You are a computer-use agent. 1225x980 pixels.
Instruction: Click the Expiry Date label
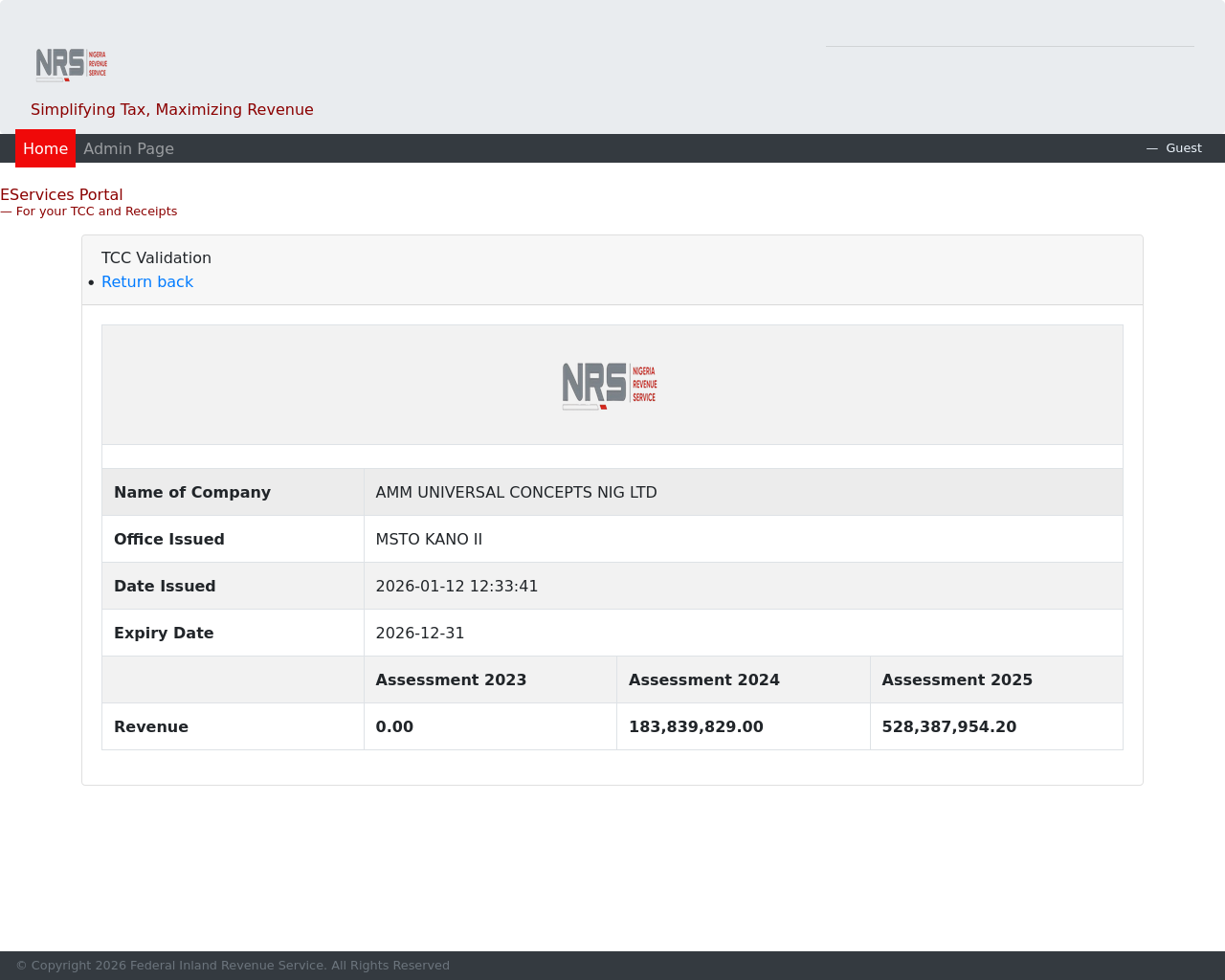[x=164, y=633]
